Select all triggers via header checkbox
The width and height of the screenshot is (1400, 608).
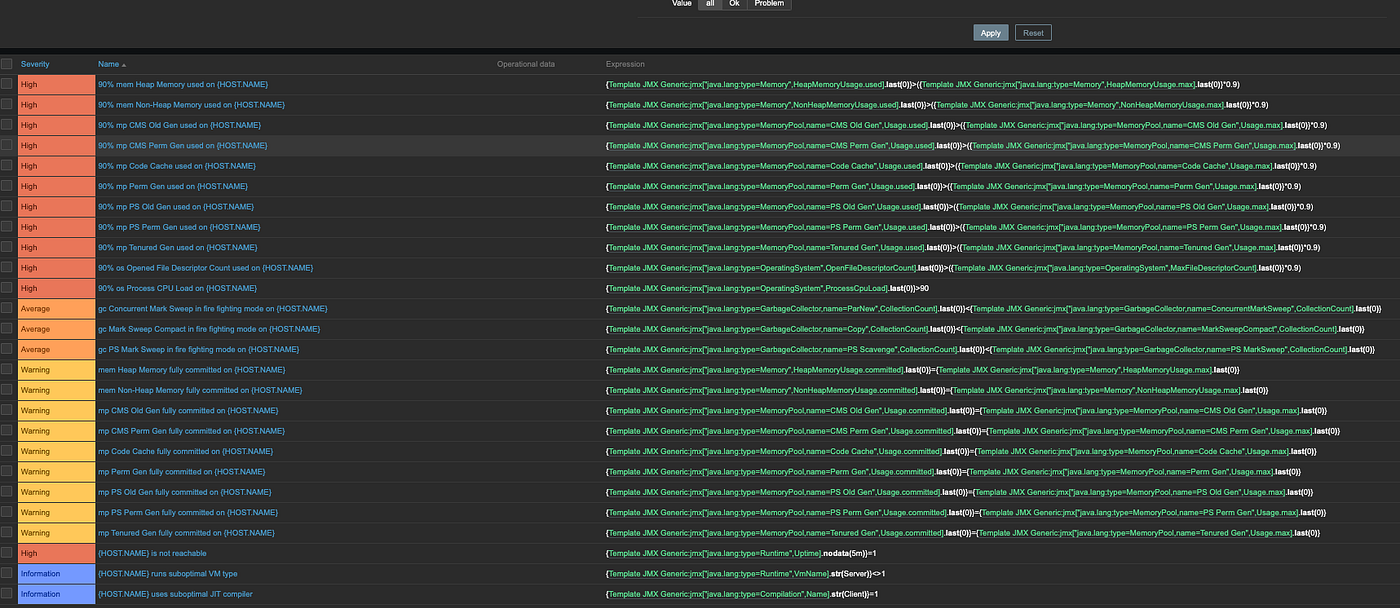click(x=7, y=63)
